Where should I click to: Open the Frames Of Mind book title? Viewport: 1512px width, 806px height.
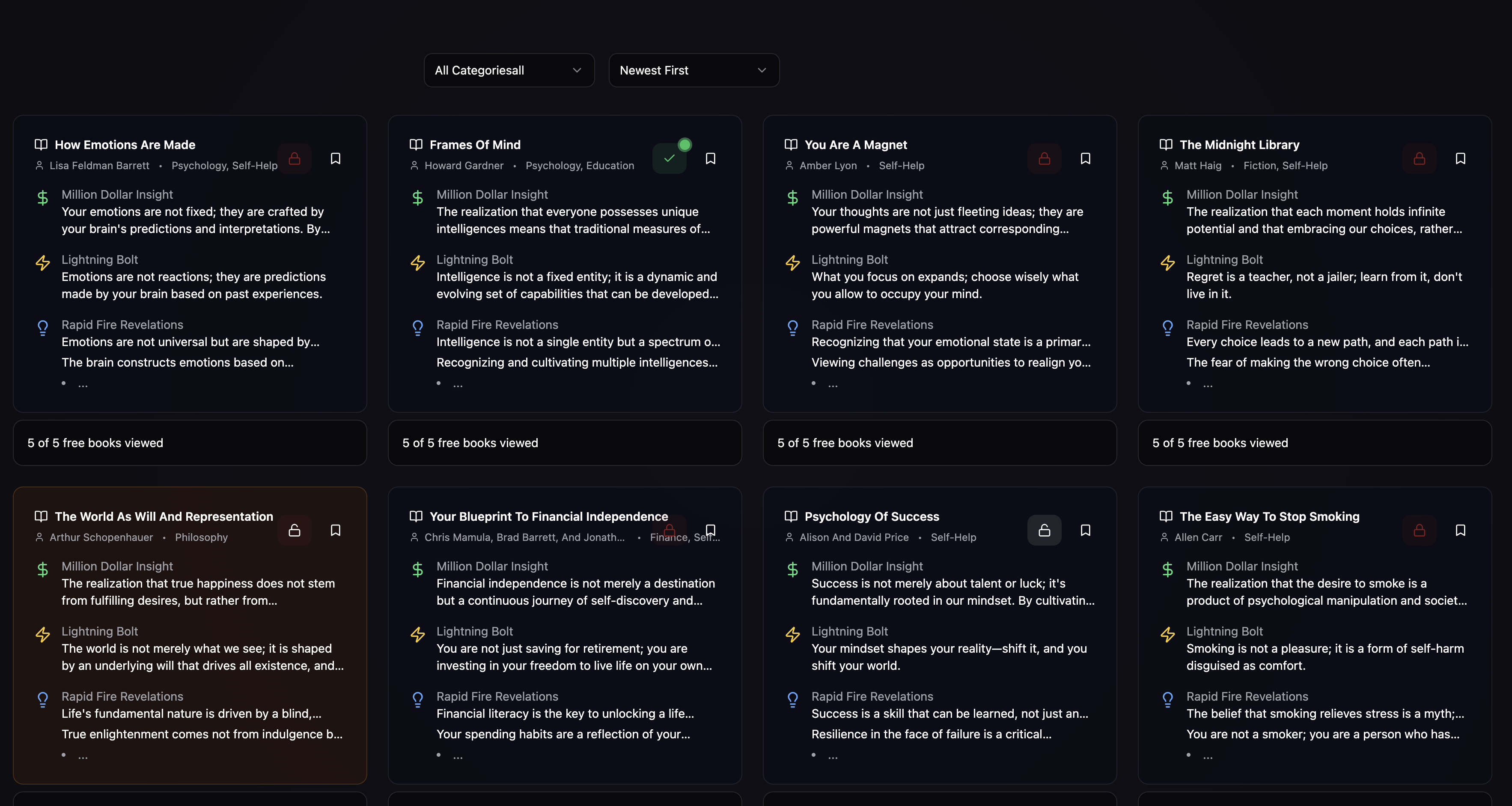pyautogui.click(x=475, y=145)
